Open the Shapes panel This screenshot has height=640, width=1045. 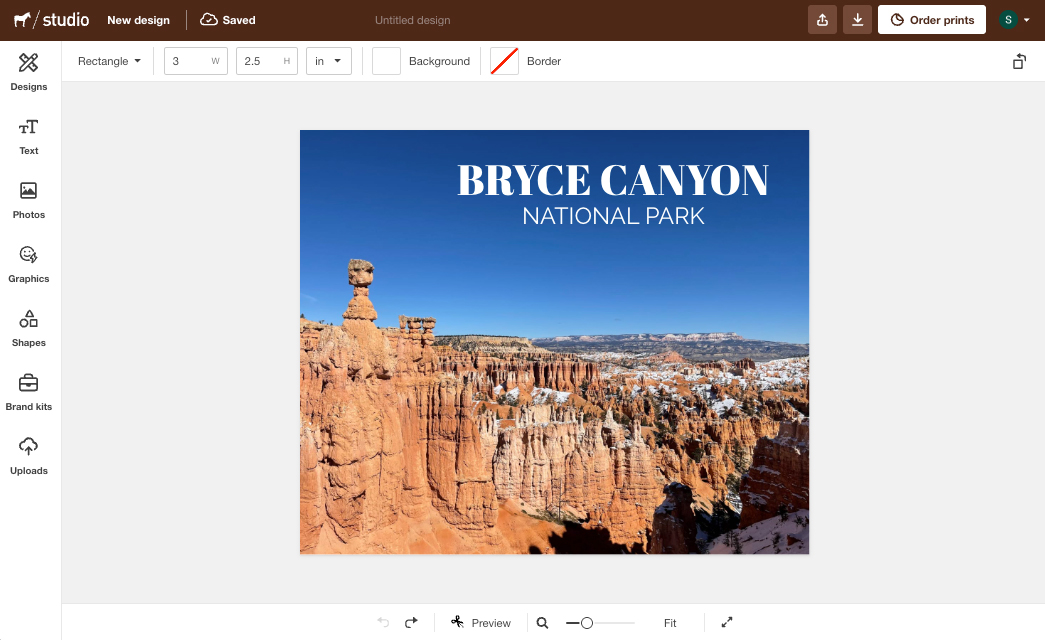coord(28,327)
